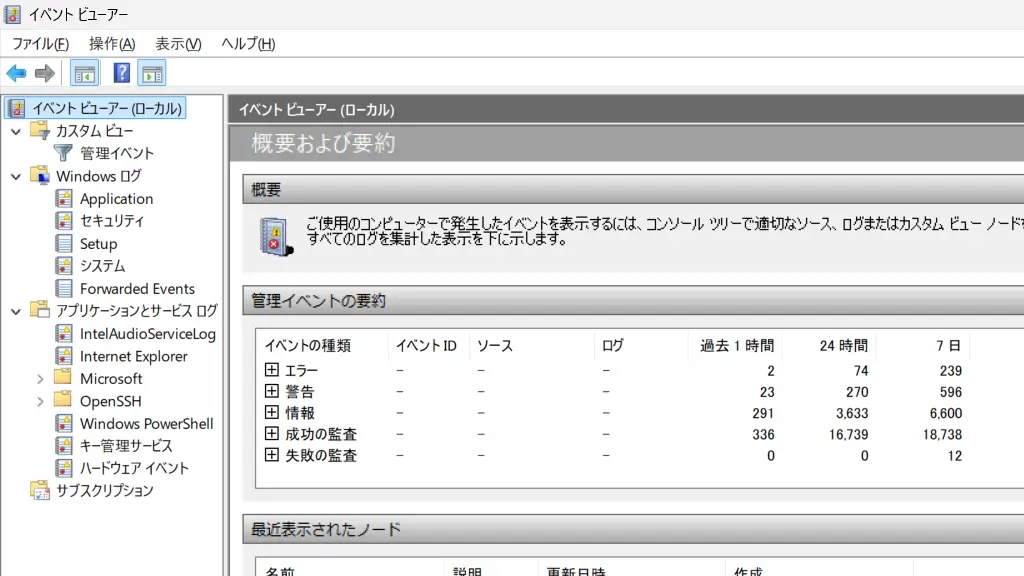Image resolution: width=1024 pixels, height=576 pixels.
Task: Click the 過去 1 時間 column header
Action: click(x=736, y=346)
